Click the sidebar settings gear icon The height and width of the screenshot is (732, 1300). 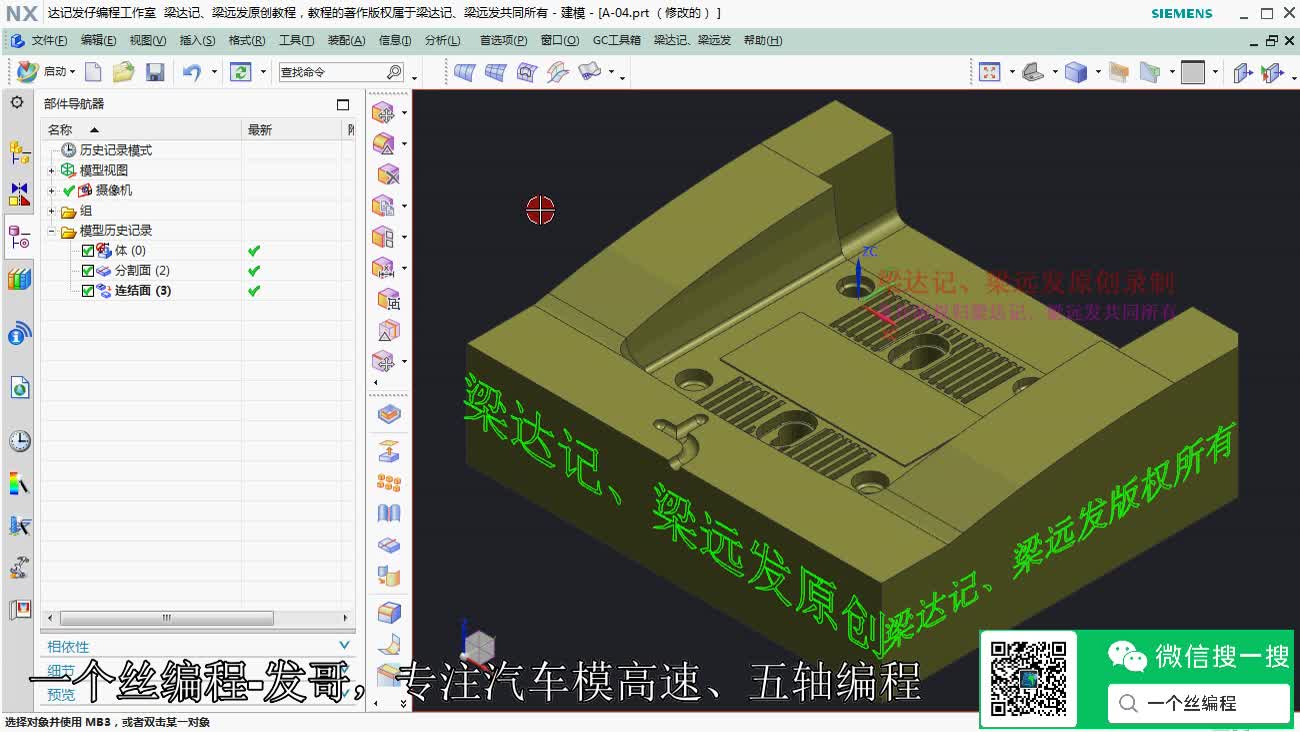17,102
